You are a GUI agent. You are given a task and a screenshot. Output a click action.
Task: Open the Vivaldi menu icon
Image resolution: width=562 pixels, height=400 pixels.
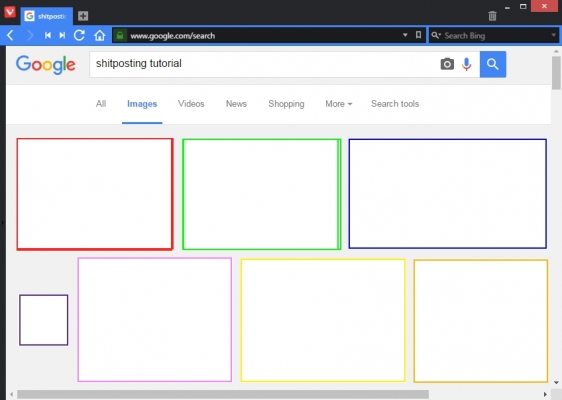click(10, 12)
